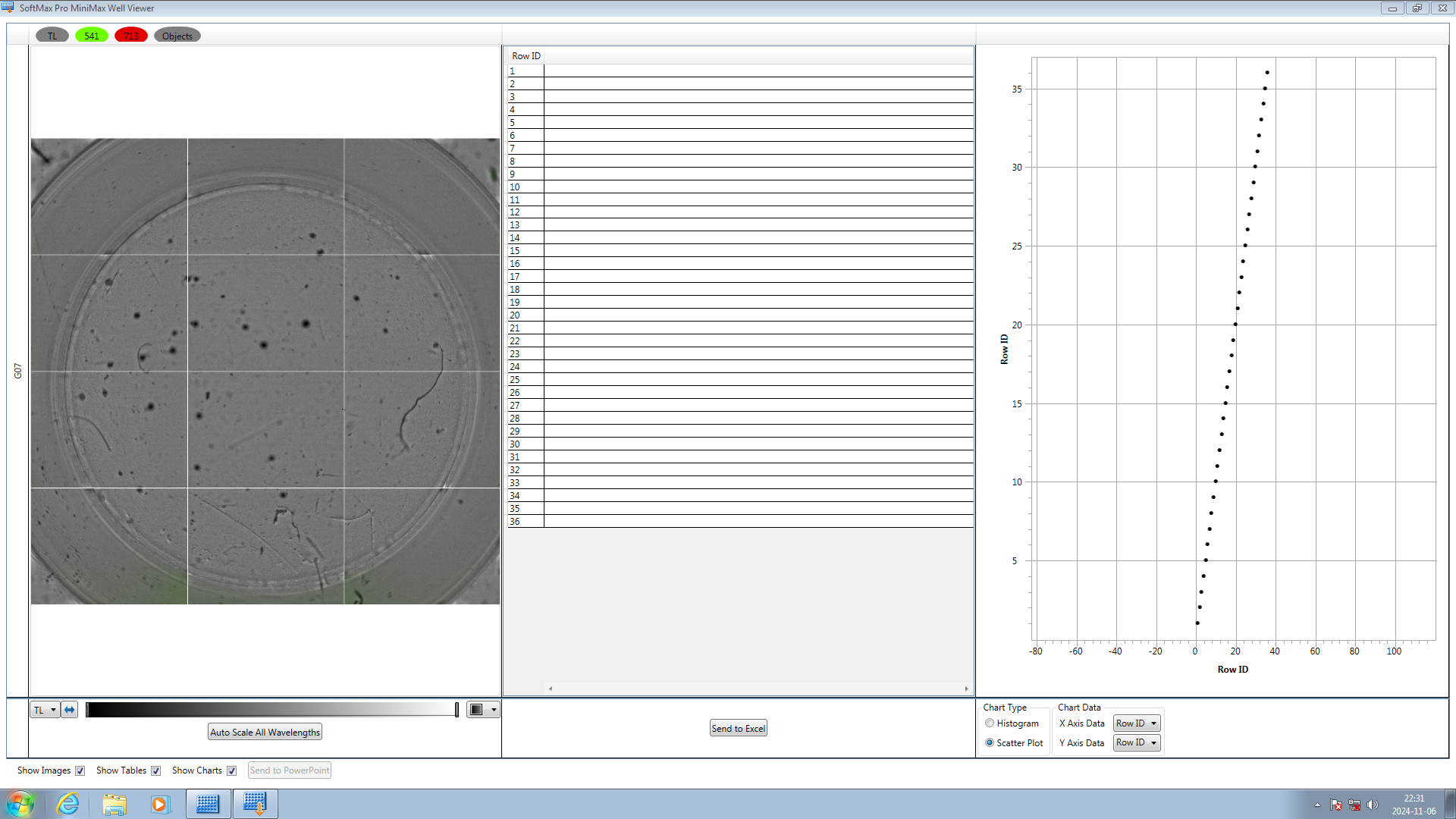
Task: Select table row 10
Action: [740, 187]
